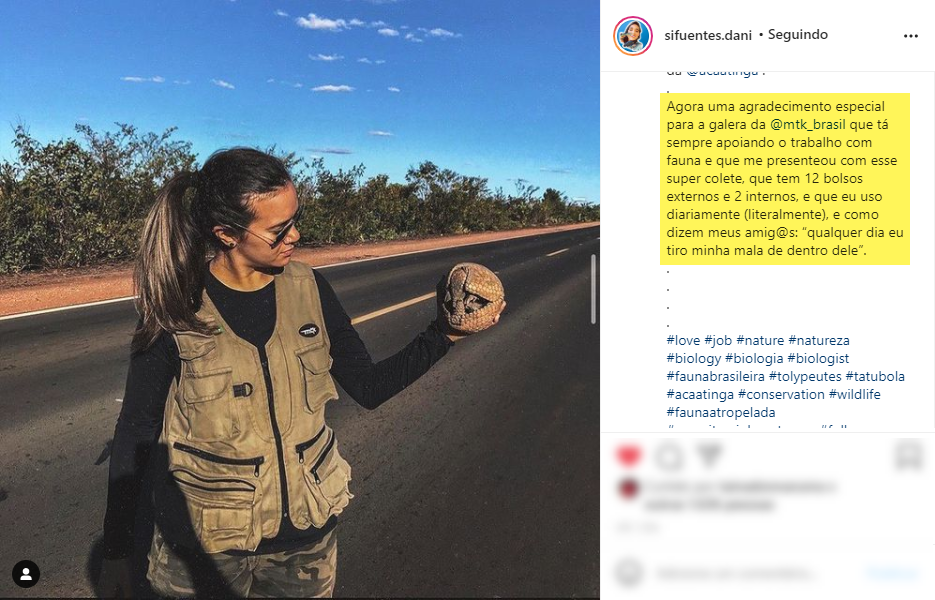Screen dimensions: 935x600
Task: Open the #tatubola hashtag
Action: [875, 376]
